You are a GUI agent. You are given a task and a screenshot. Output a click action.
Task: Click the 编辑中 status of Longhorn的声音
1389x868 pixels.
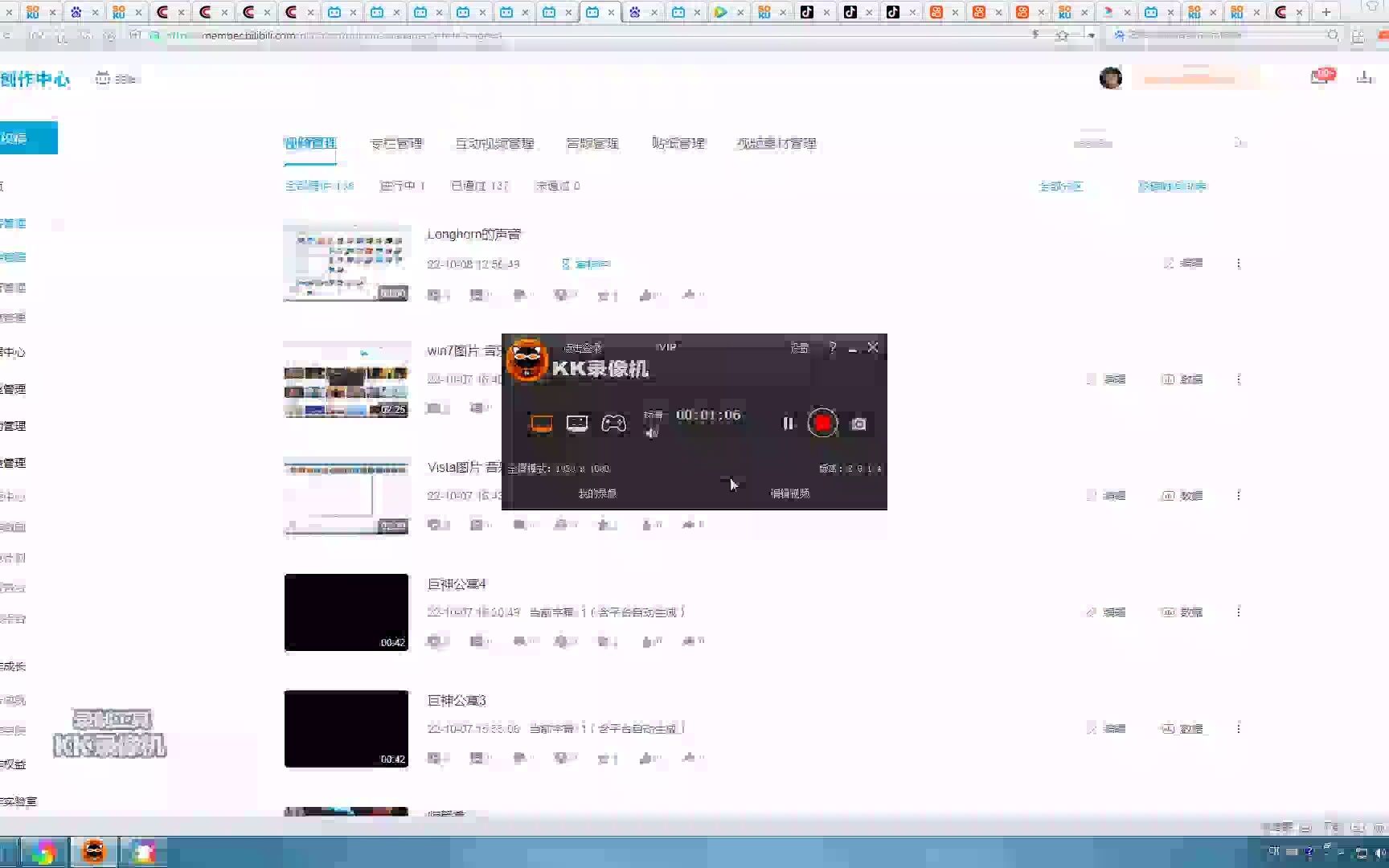[x=587, y=264]
